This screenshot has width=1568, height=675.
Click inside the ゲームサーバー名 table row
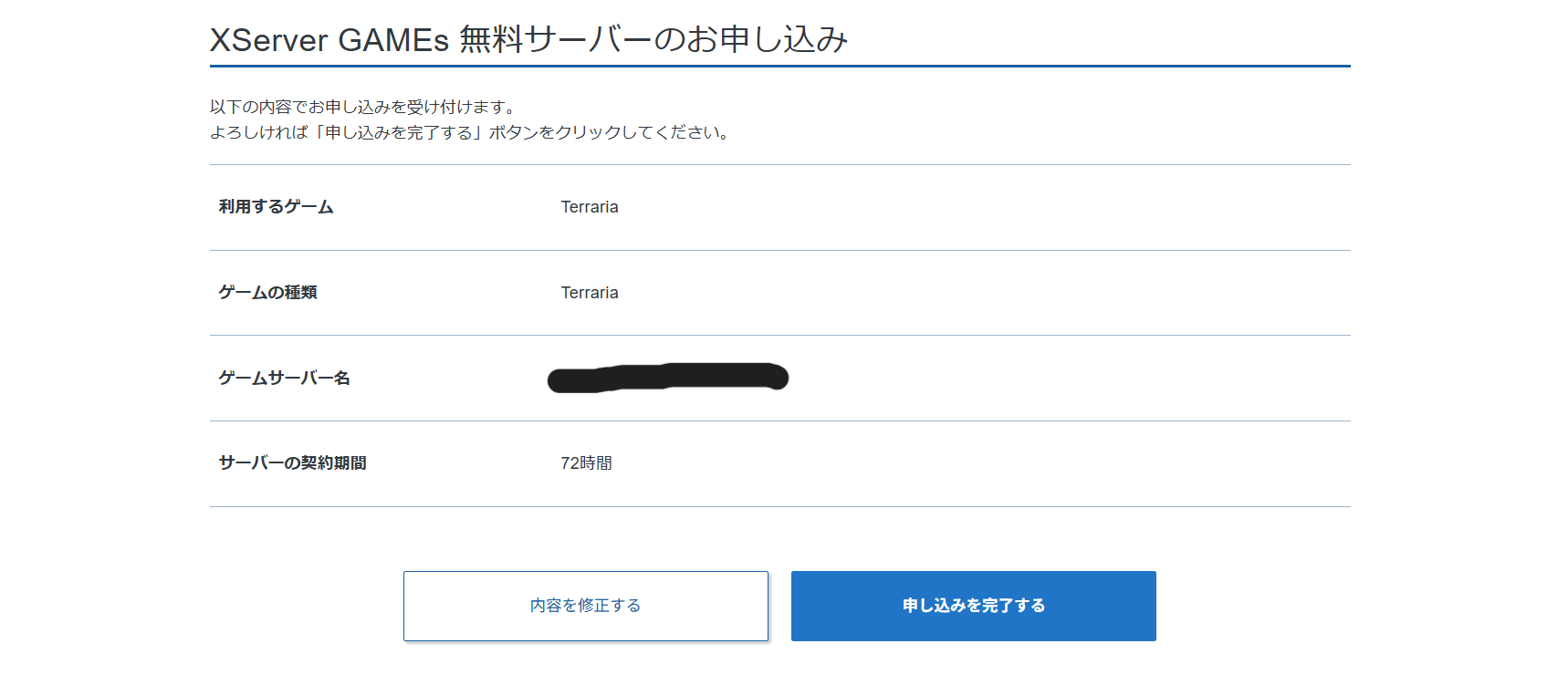[x=1004, y=378]
